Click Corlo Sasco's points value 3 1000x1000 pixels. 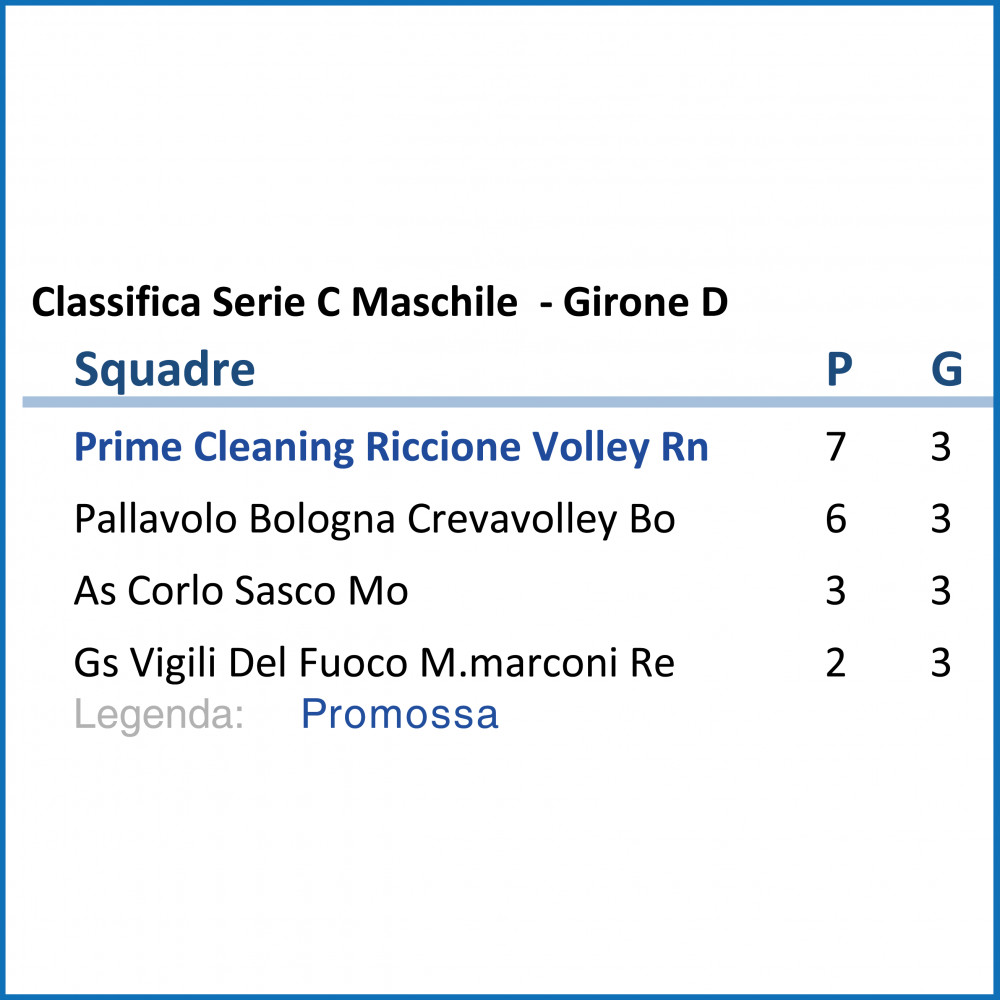pos(835,591)
